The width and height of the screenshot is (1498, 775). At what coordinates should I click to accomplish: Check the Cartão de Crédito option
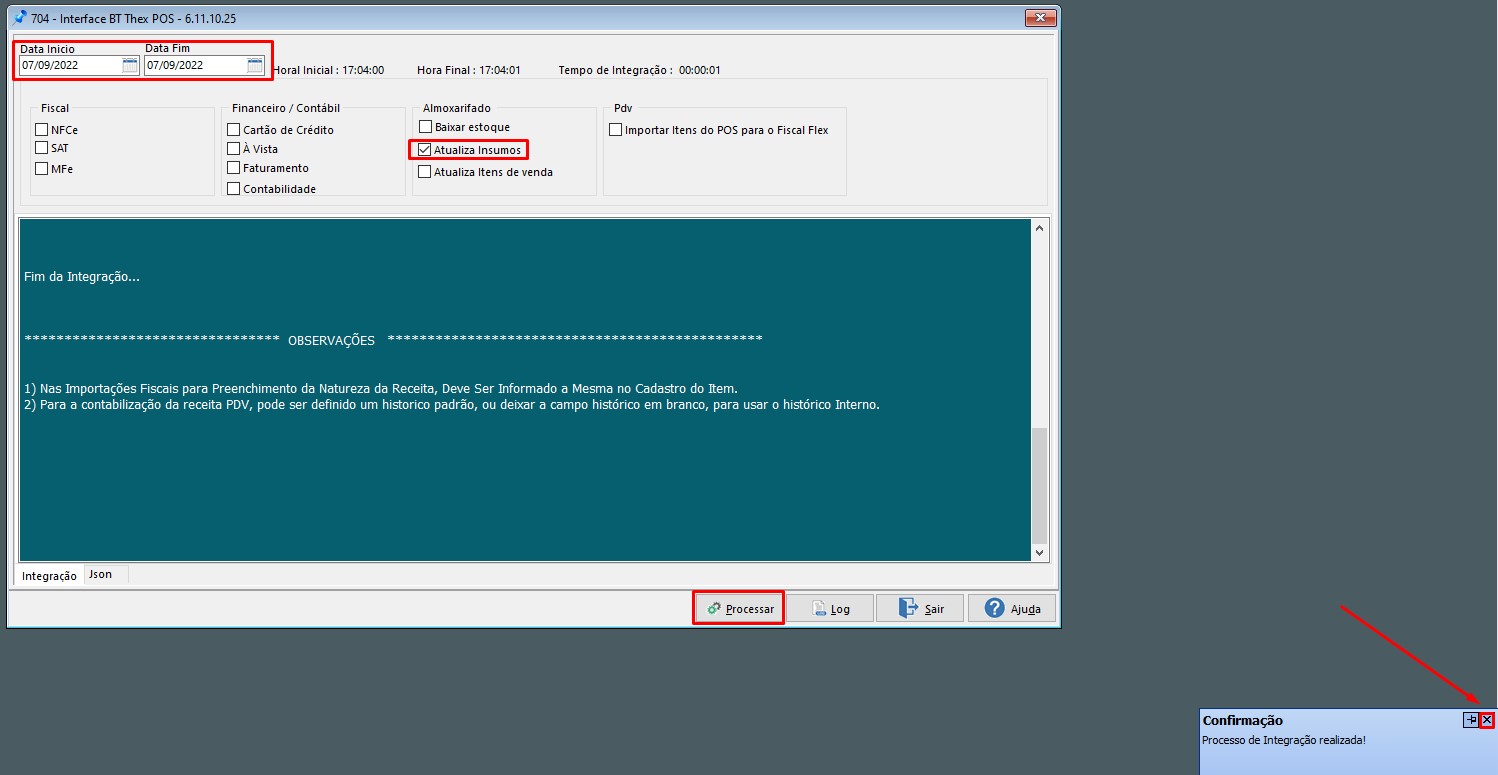(232, 128)
